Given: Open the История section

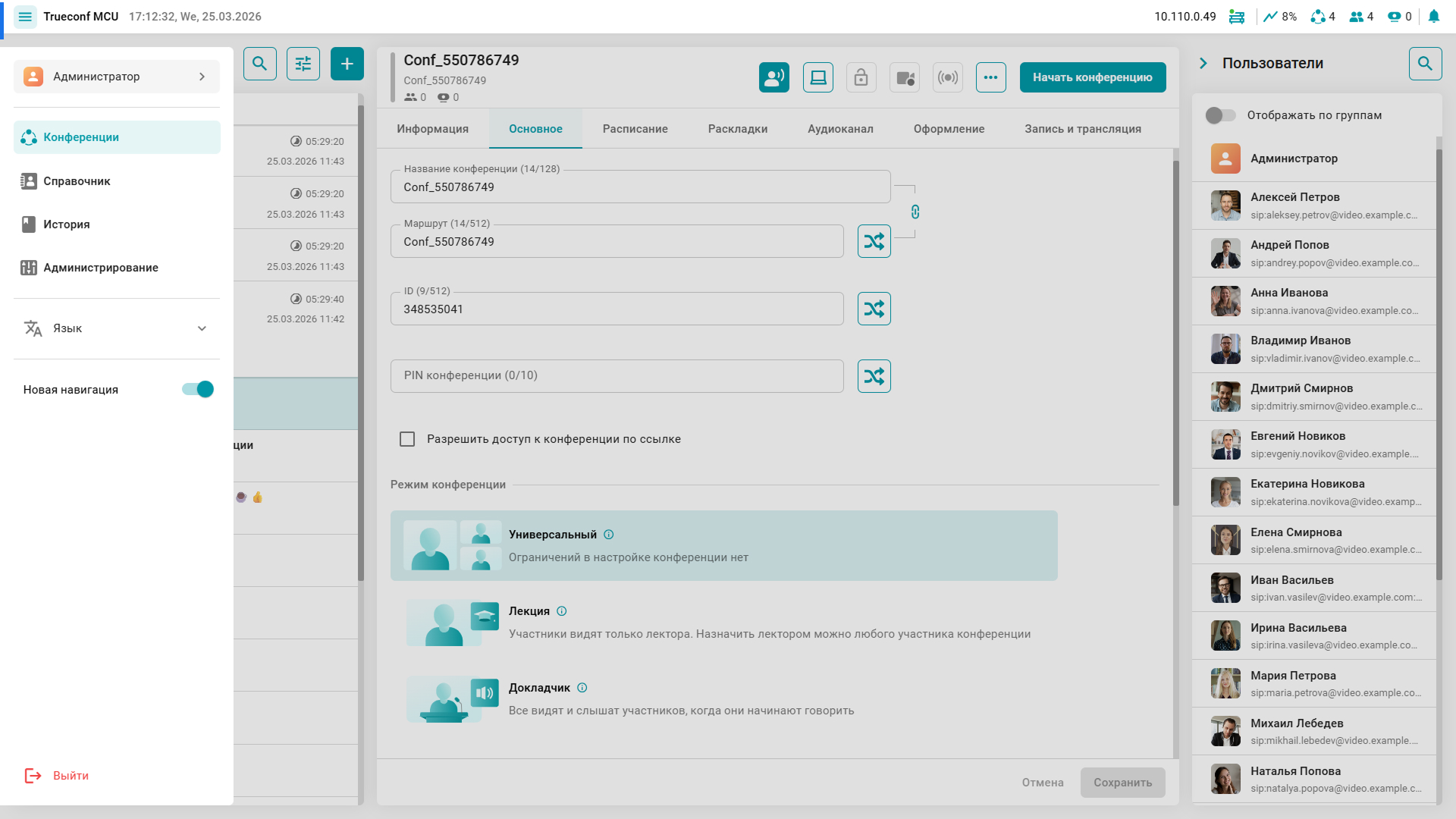Looking at the screenshot, I should pyautogui.click(x=117, y=224).
